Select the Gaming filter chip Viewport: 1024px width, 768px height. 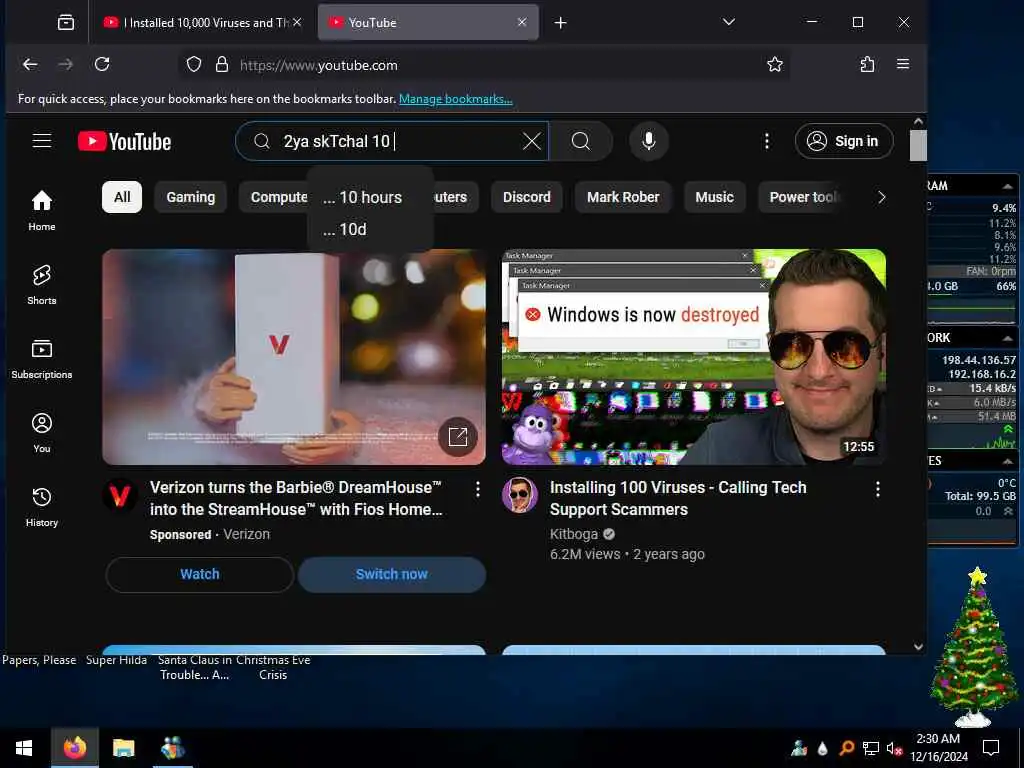[191, 197]
